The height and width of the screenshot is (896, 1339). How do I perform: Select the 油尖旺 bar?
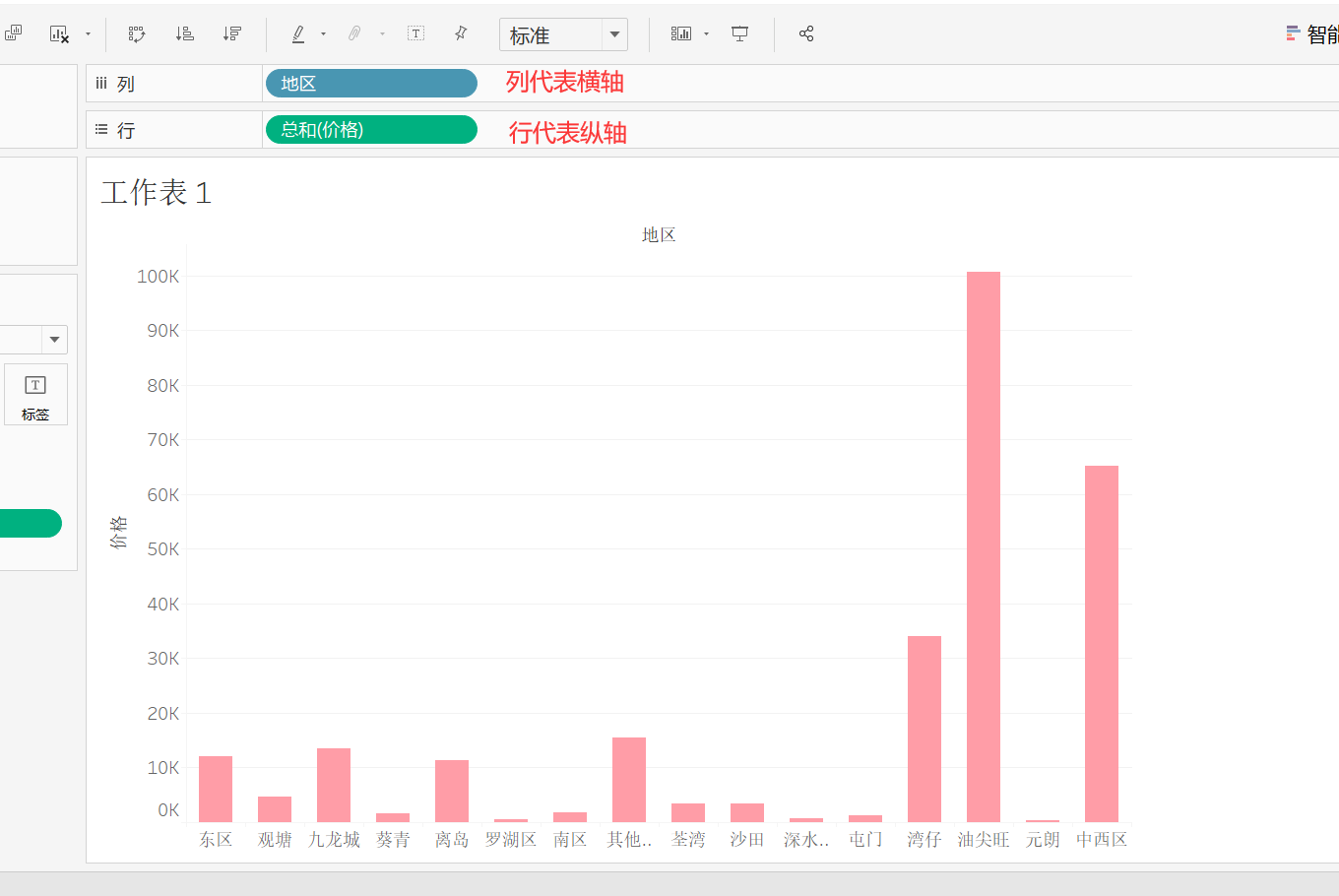[984, 546]
